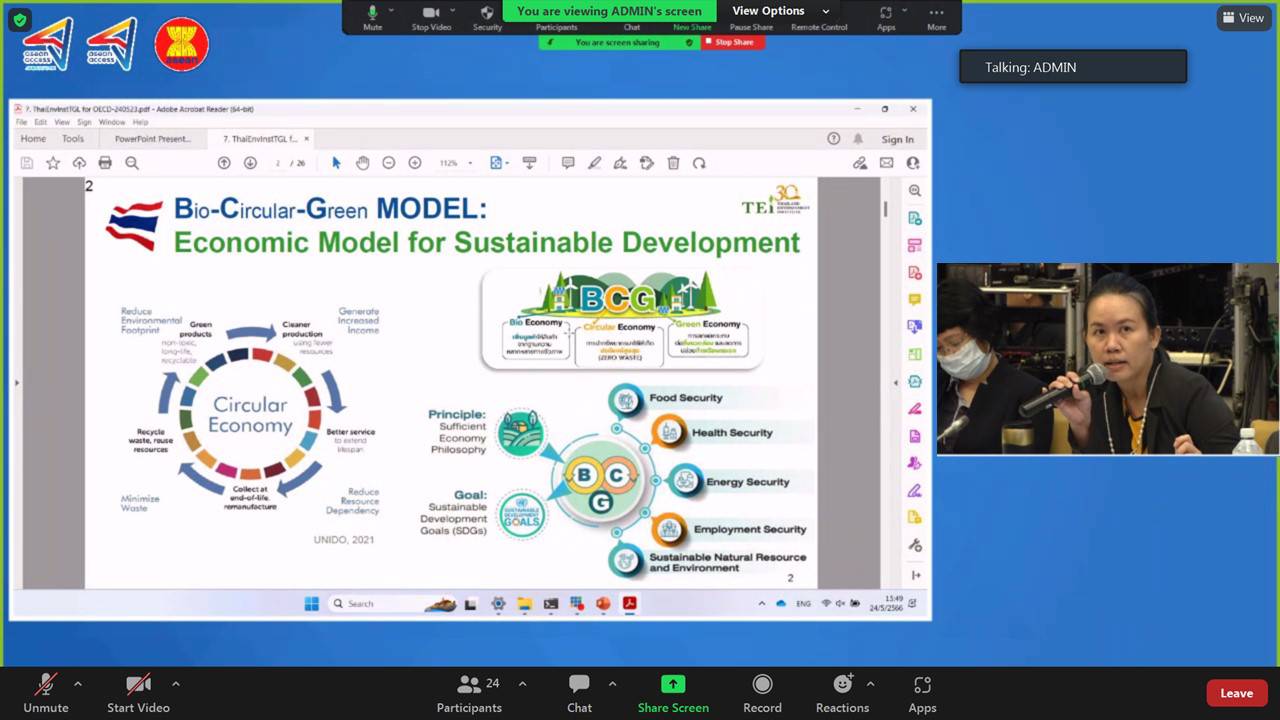Toggle Mute in the shared Zoom toolbar
1280x720 pixels.
pos(372,18)
